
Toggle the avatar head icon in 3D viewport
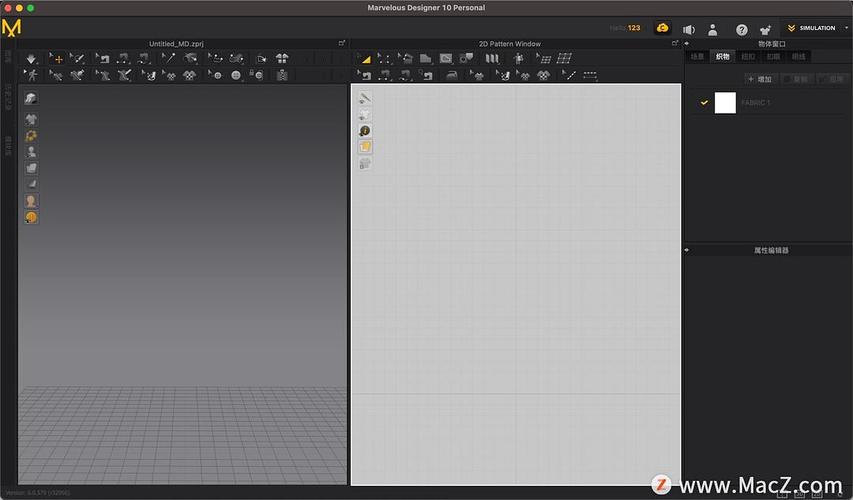coord(31,201)
